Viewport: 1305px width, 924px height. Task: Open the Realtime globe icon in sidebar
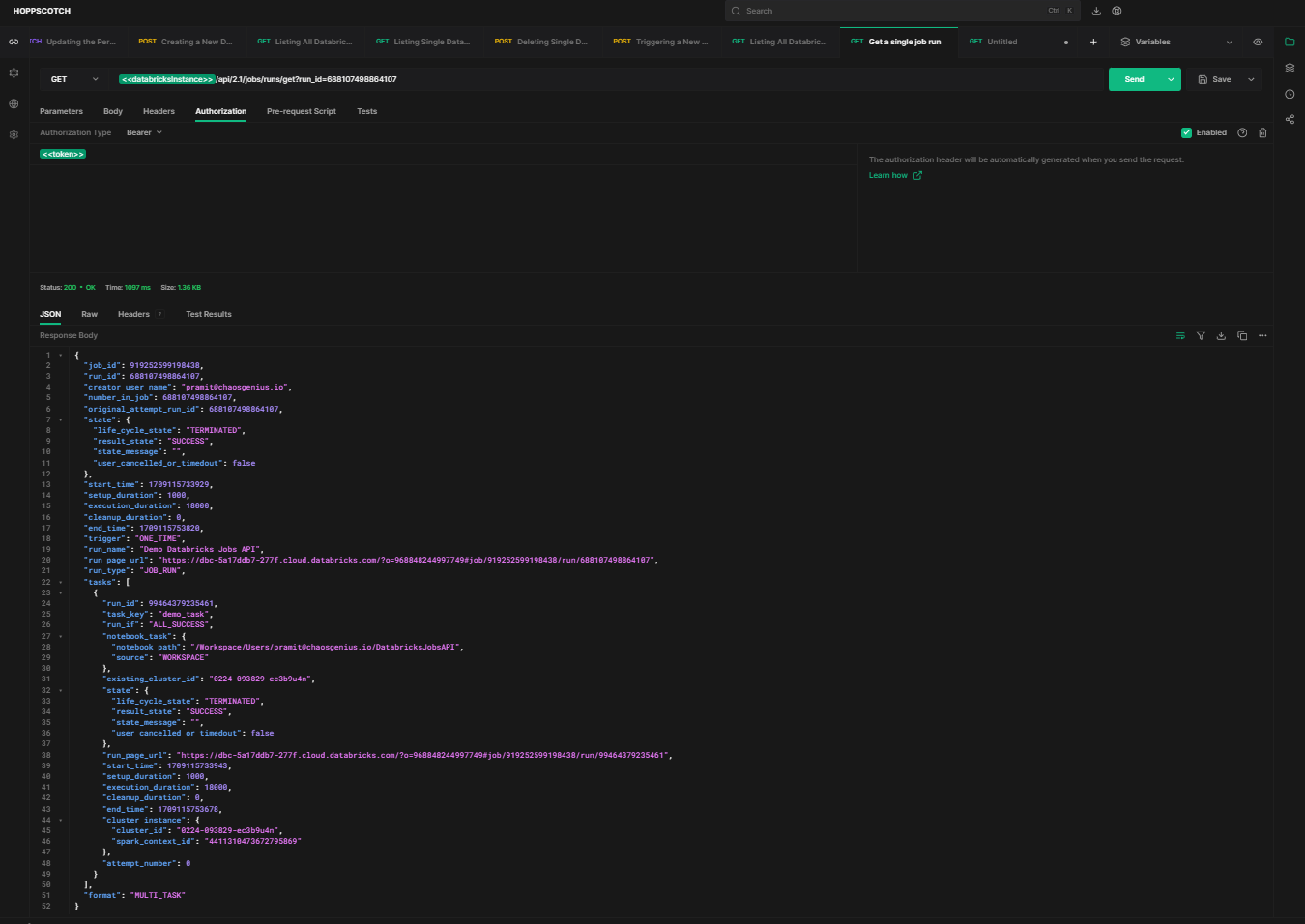[x=14, y=103]
